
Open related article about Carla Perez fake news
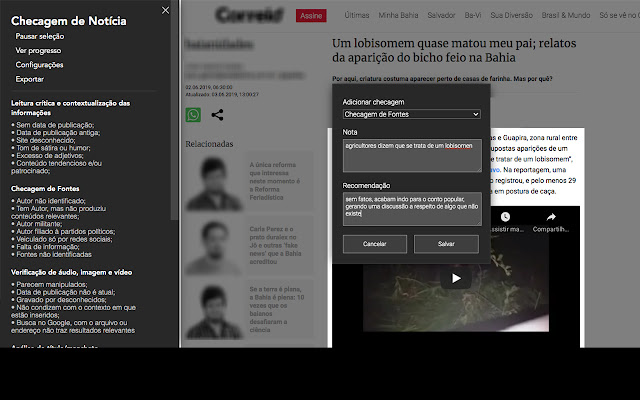276,245
